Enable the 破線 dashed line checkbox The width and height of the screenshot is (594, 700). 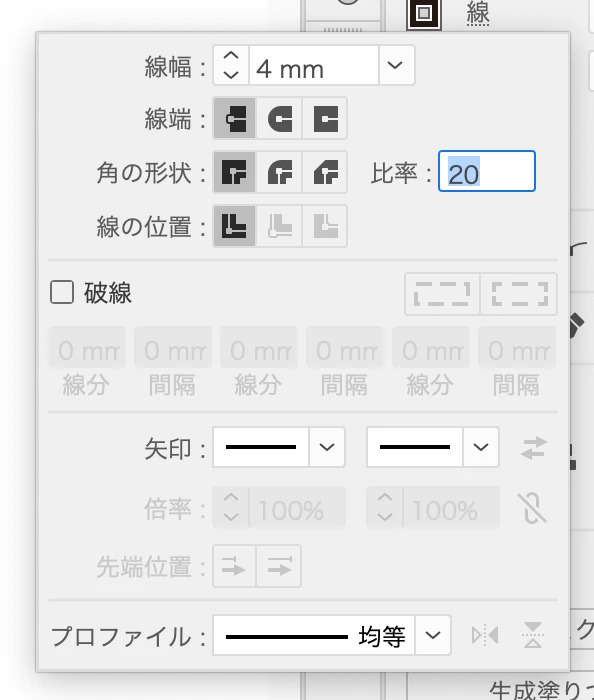62,292
